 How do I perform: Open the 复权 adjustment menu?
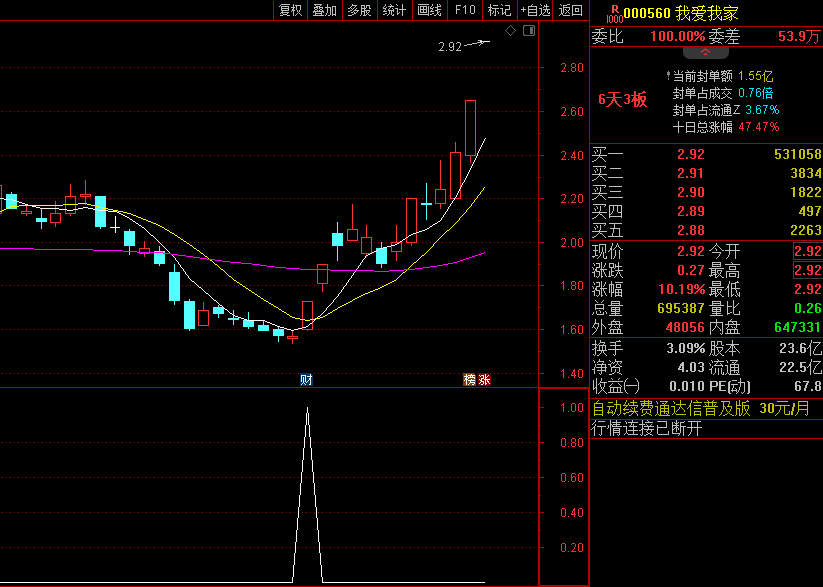pos(290,10)
